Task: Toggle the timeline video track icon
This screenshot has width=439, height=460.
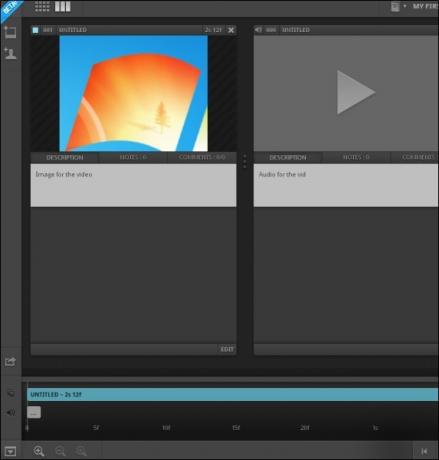Action: [11, 394]
